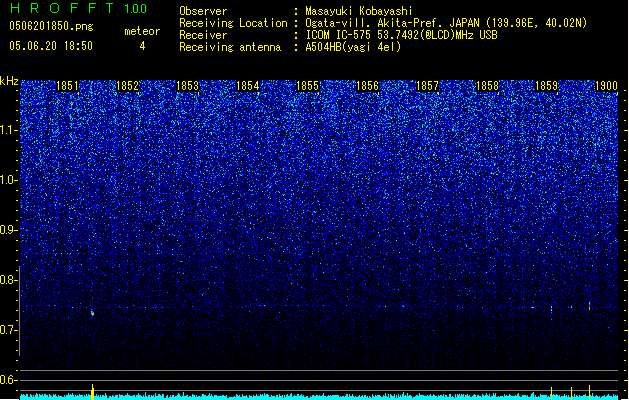Click the 1.0 kHz axis tick label
Image resolution: width=629 pixels, height=400 pixels.
click(8, 181)
